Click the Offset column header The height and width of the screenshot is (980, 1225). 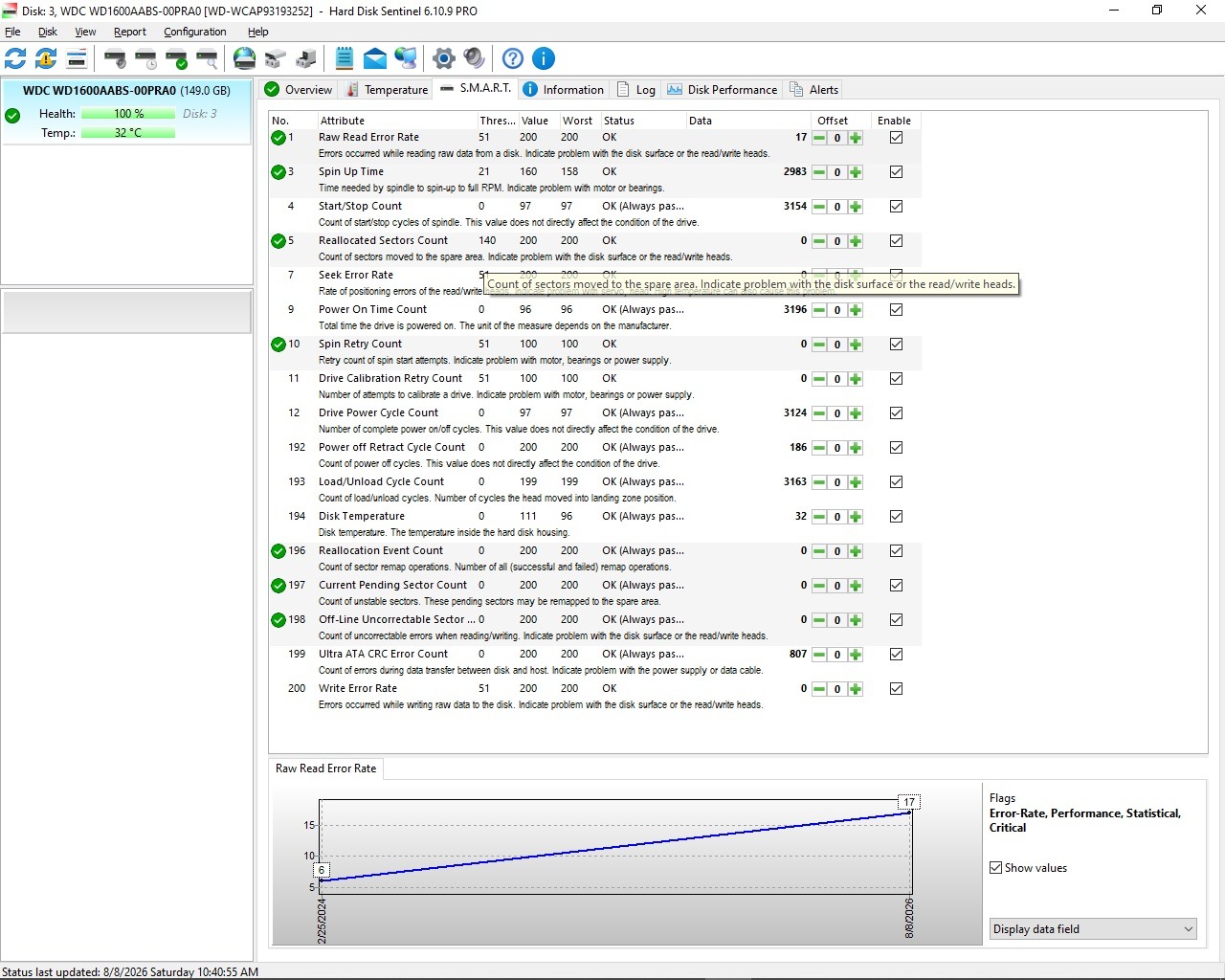(x=833, y=121)
